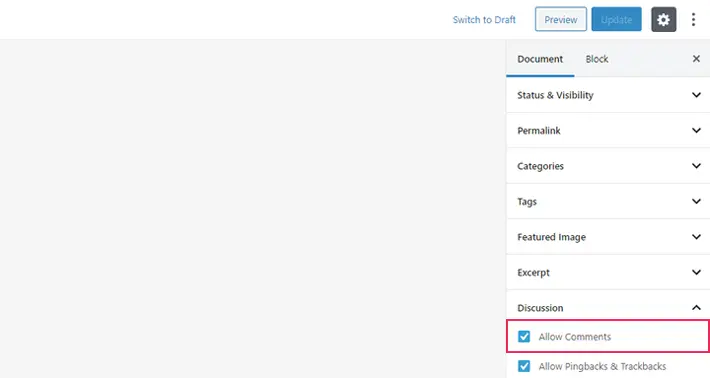
Task: Uncheck the Allow Comments checkbox
Action: click(524, 336)
